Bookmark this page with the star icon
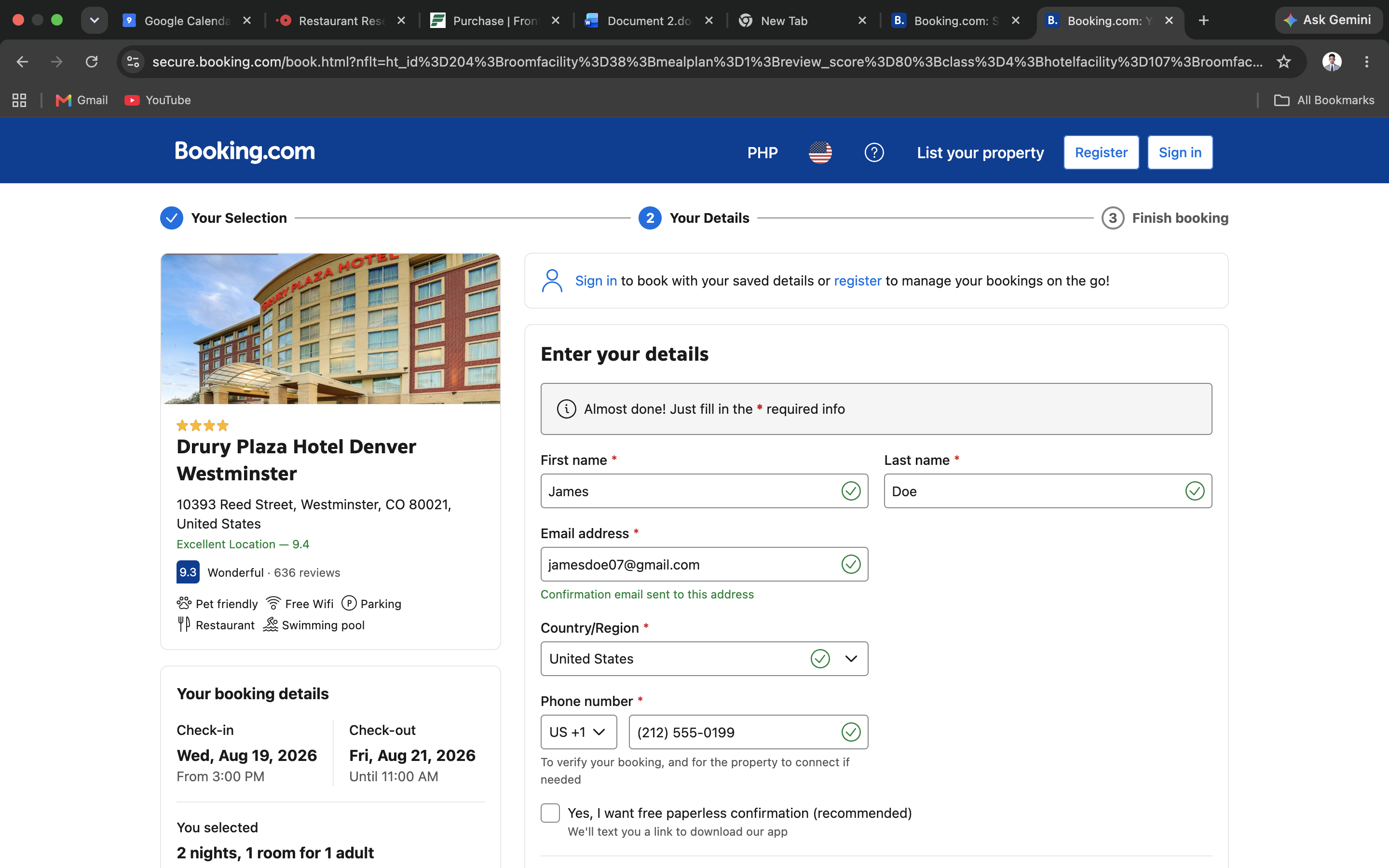This screenshot has width=1389, height=868. coord(1283,61)
